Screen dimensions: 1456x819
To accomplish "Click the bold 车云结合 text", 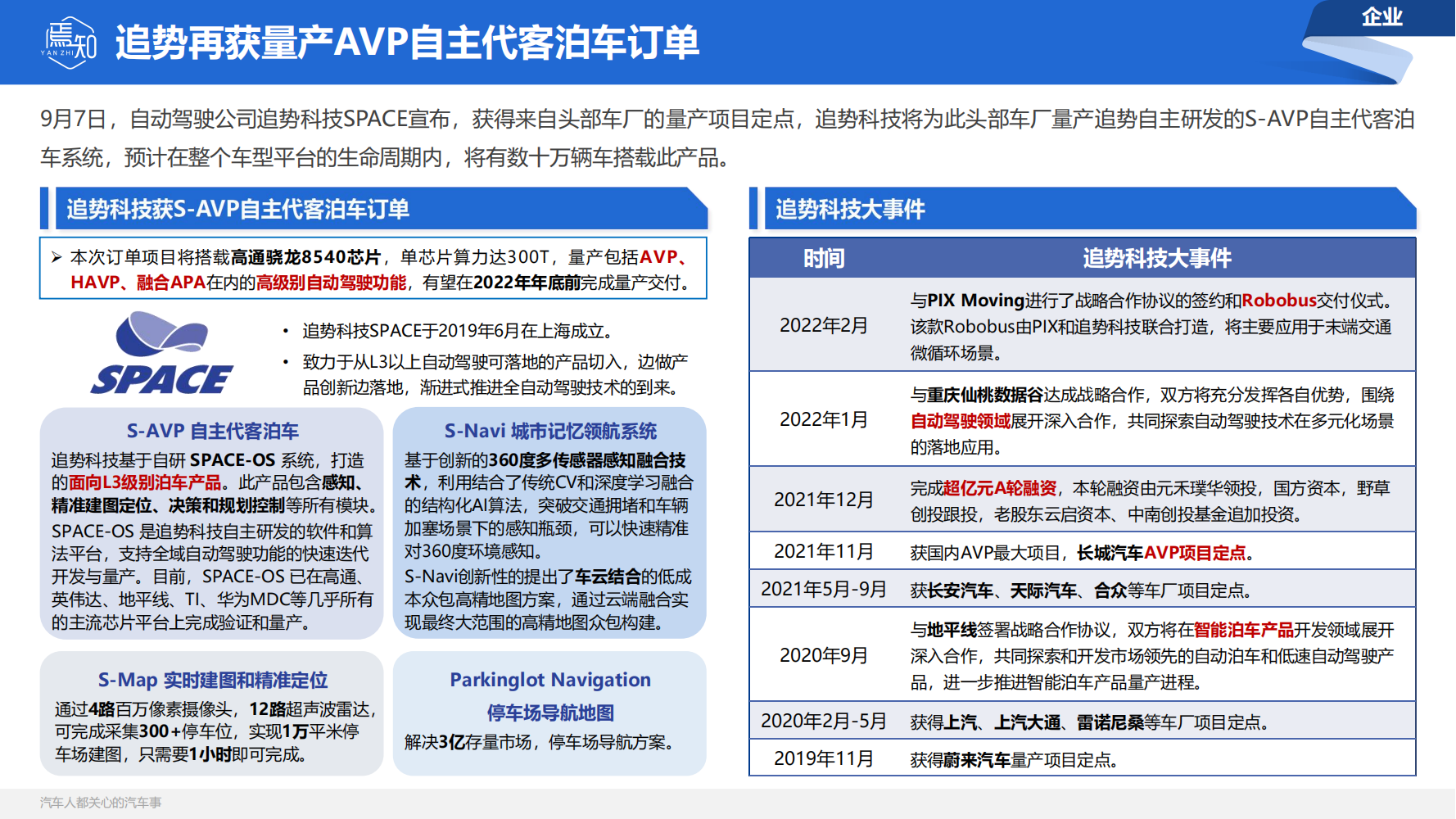I will tap(608, 577).
